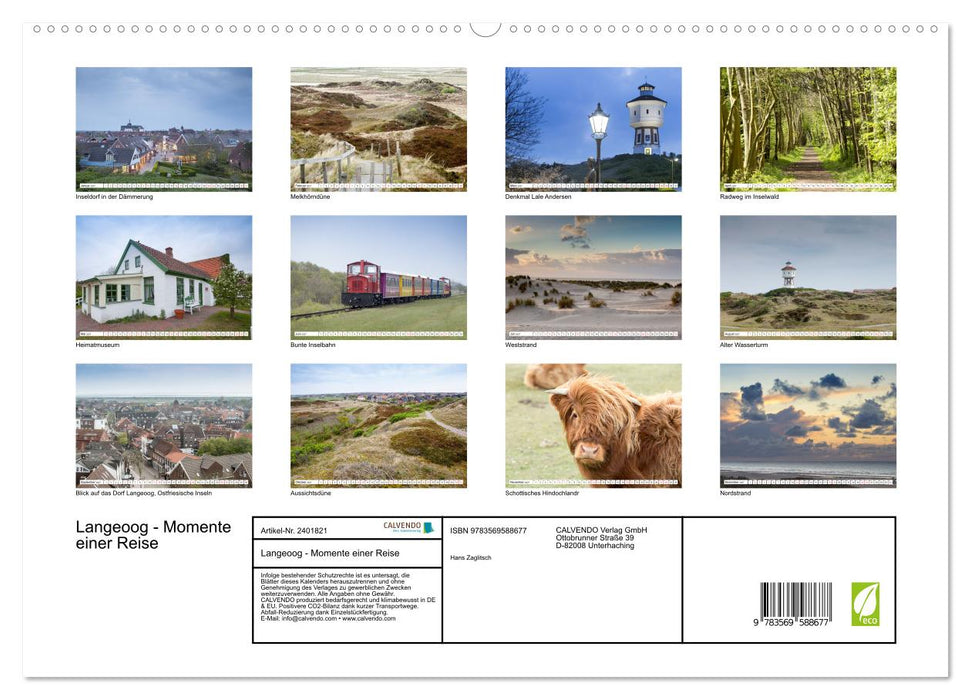Open the Radweg im Inselwald photo
The width and height of the screenshot is (971, 700).
click(x=808, y=129)
